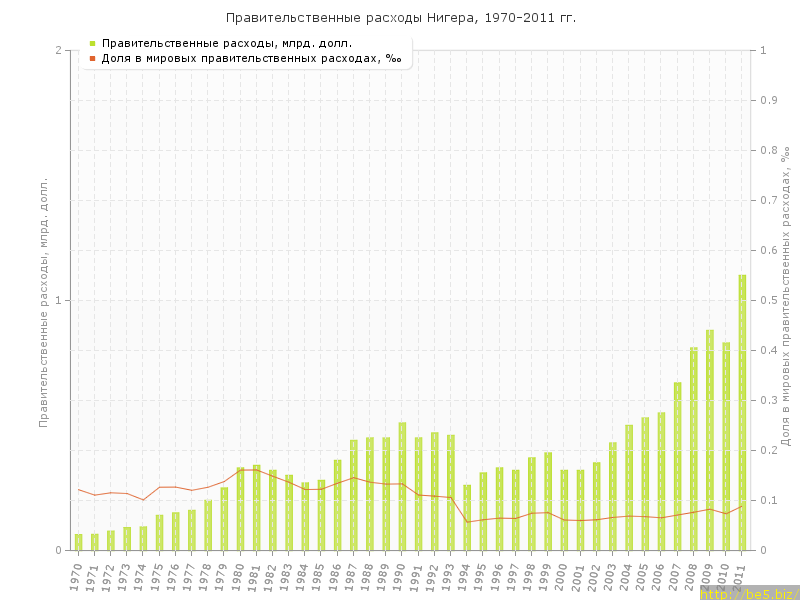This screenshot has width=800, height=600.
Task: Click the green bar for 1990
Action: [402, 486]
